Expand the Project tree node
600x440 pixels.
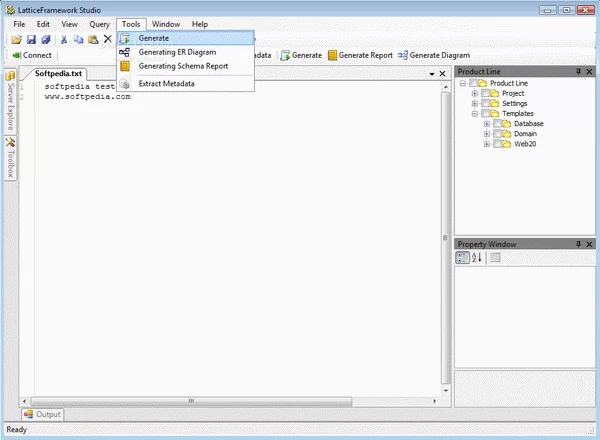(x=474, y=93)
